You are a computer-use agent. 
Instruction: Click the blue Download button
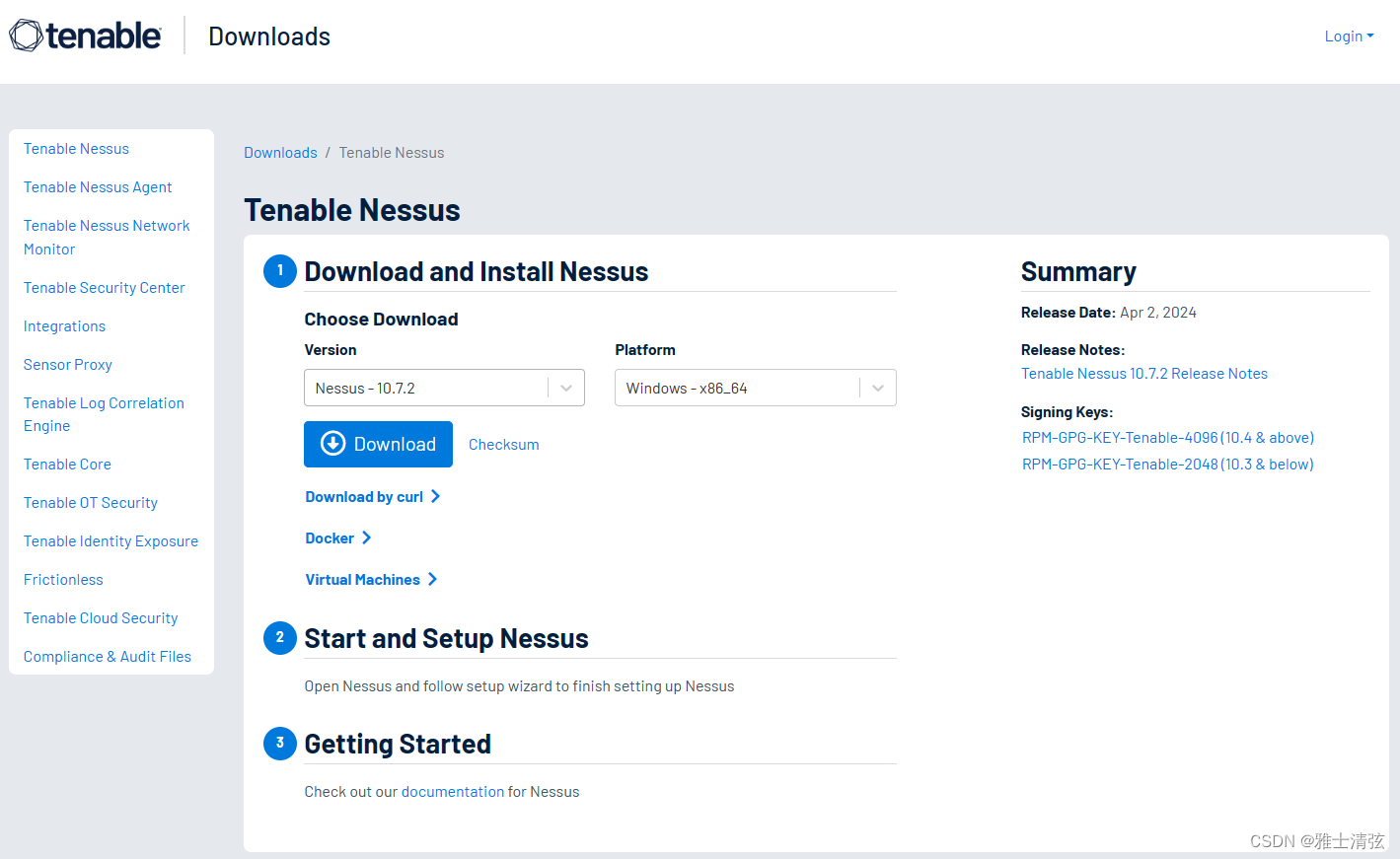click(x=378, y=444)
